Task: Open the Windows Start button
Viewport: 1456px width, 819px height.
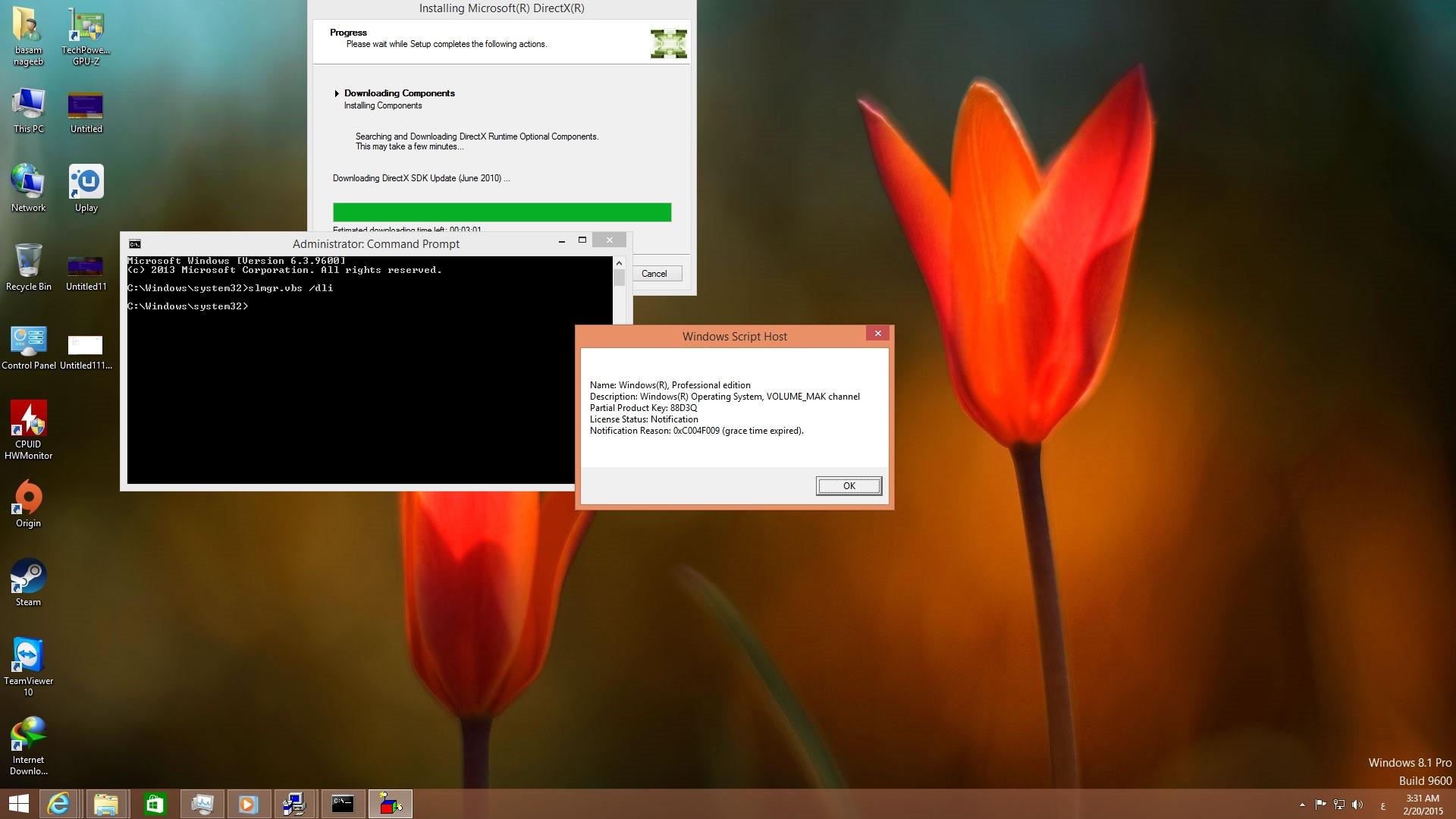Action: [18, 804]
